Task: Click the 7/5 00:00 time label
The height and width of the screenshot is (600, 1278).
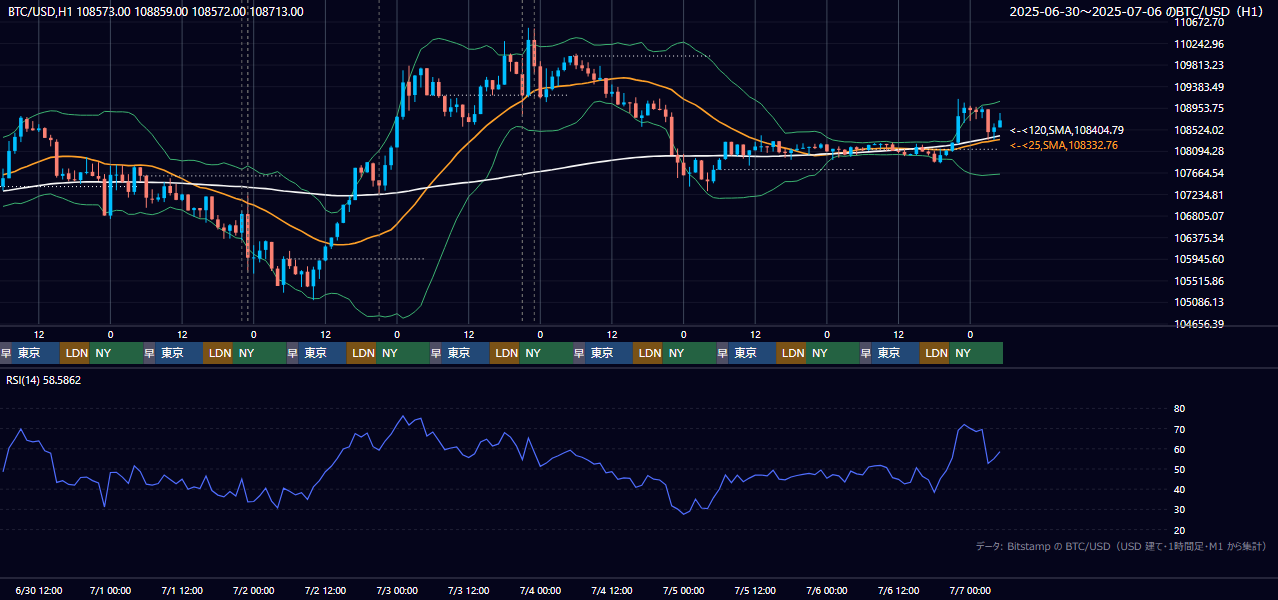Action: [684, 591]
